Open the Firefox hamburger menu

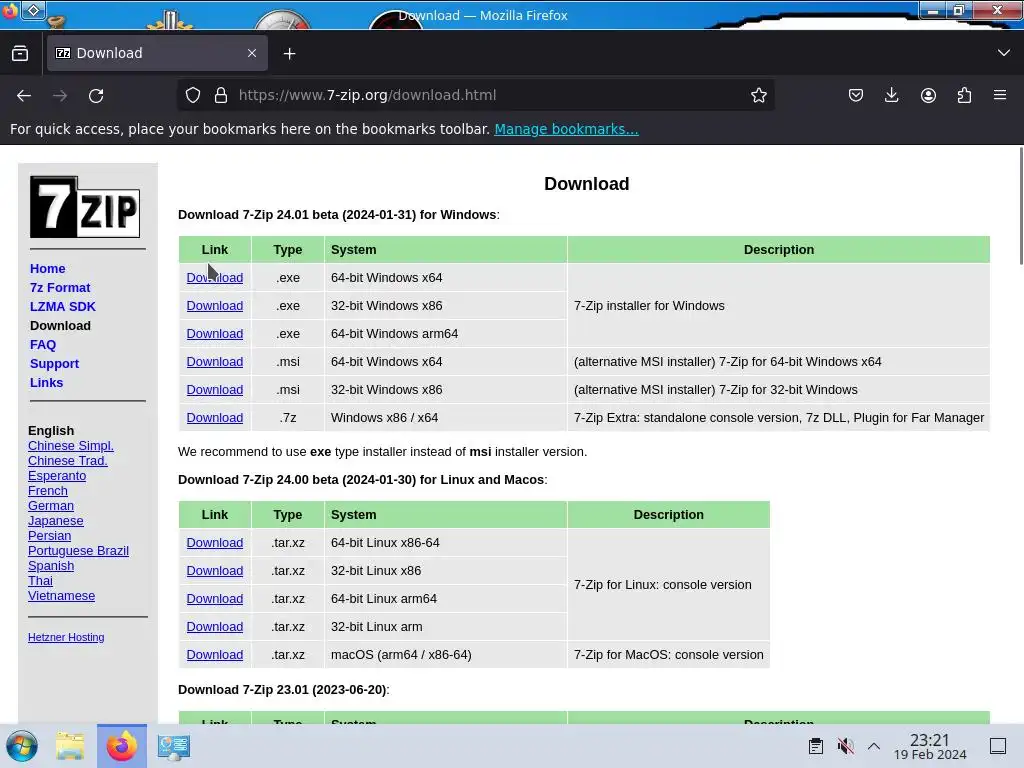coord(1000,95)
